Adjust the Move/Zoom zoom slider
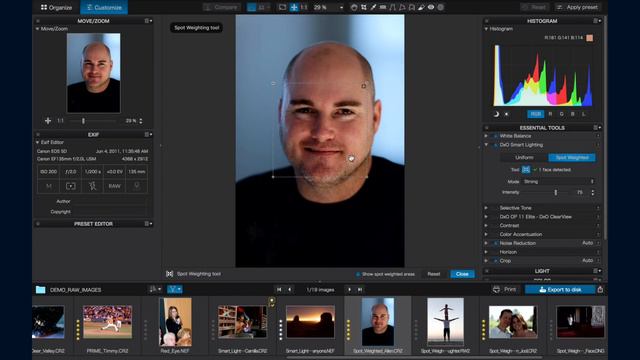This screenshot has width=640, height=360. [x=83, y=121]
